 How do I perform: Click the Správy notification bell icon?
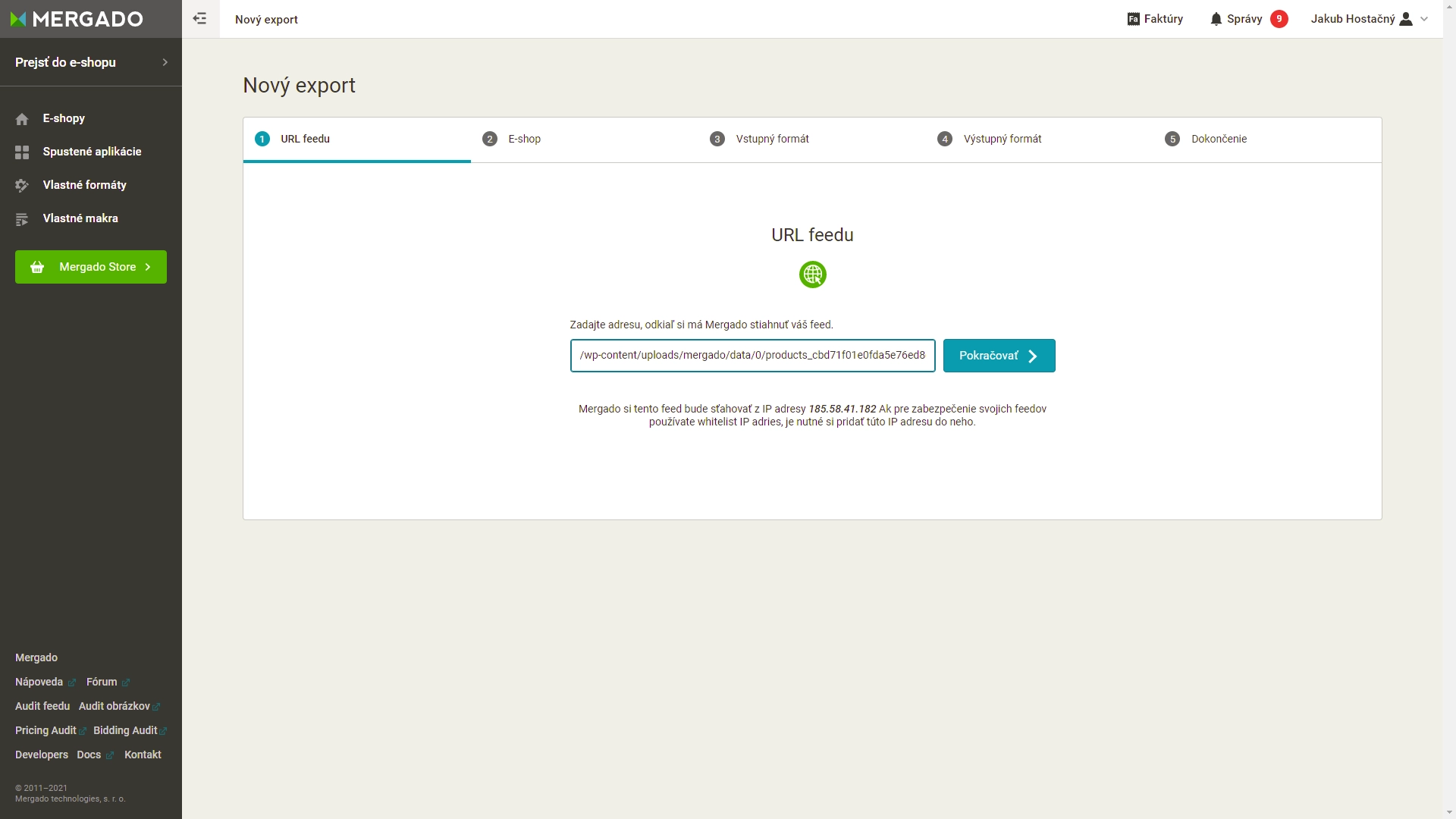(x=1217, y=19)
